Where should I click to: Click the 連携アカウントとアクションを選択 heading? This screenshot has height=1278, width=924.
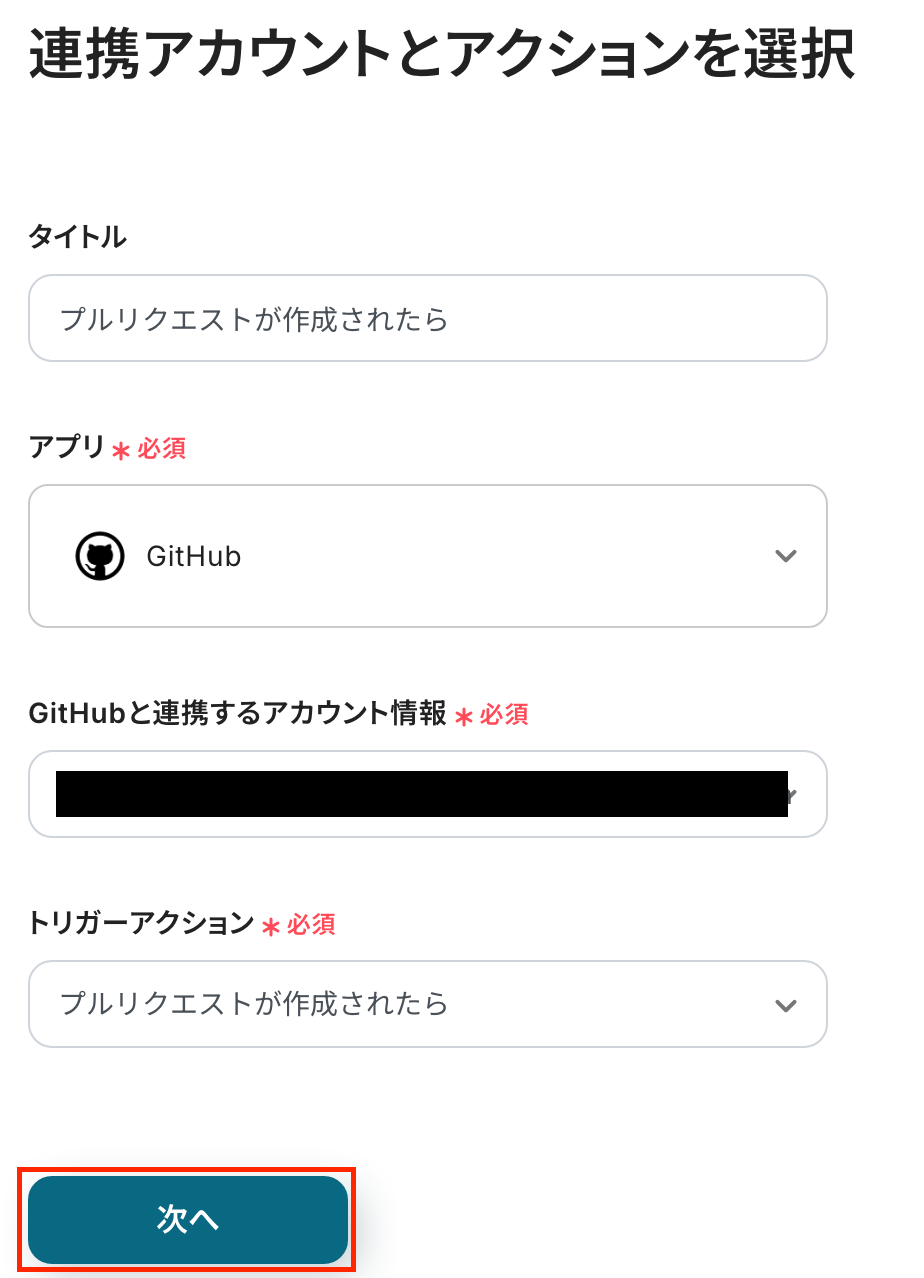tap(441, 56)
